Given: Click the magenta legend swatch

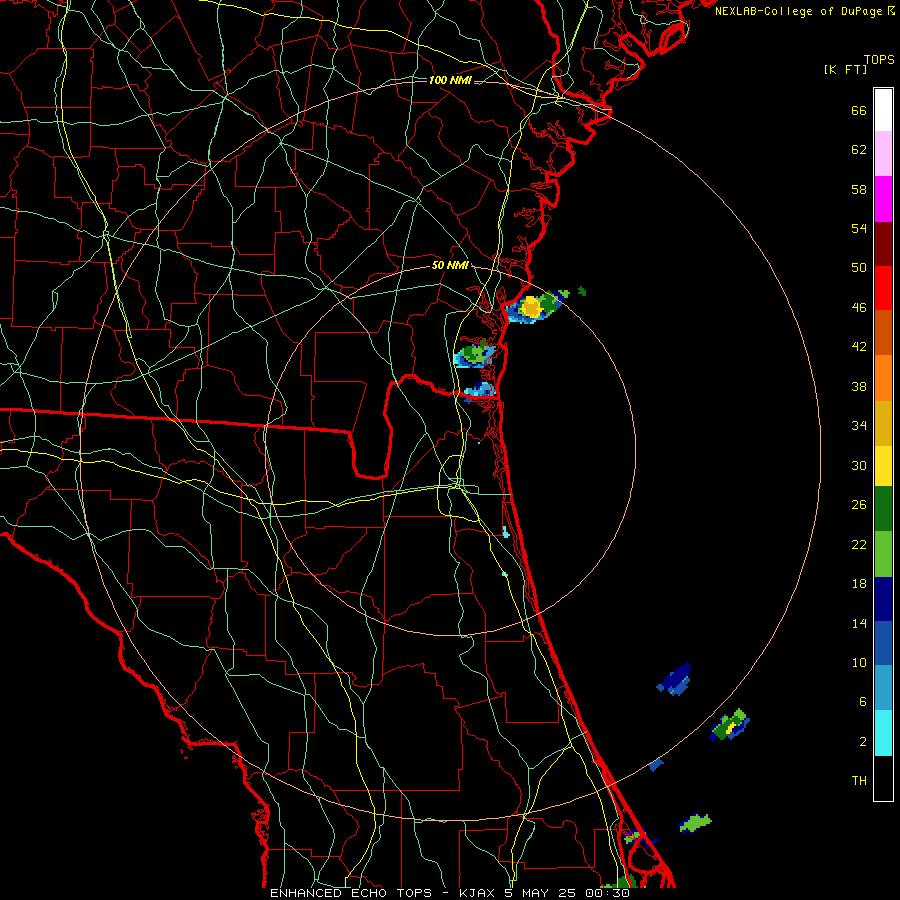Looking at the screenshot, I should (x=883, y=199).
